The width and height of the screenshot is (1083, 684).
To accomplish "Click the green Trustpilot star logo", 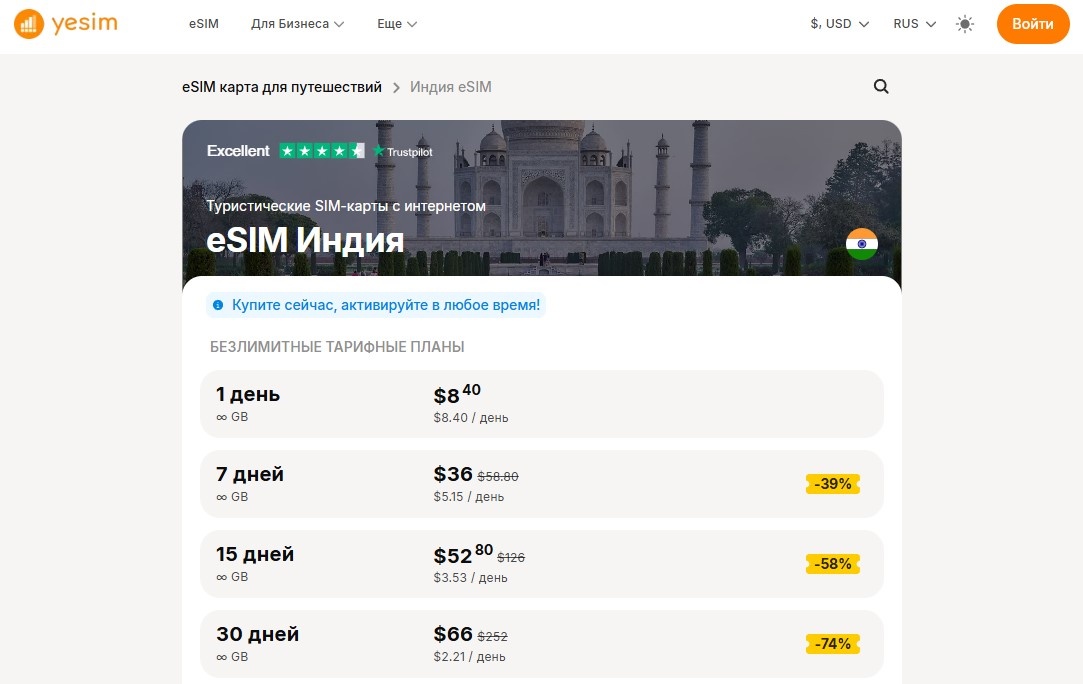I will coord(378,151).
